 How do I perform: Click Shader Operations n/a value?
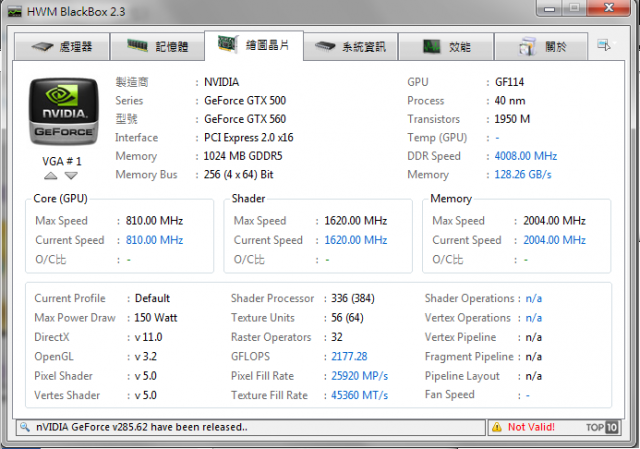tap(533, 298)
